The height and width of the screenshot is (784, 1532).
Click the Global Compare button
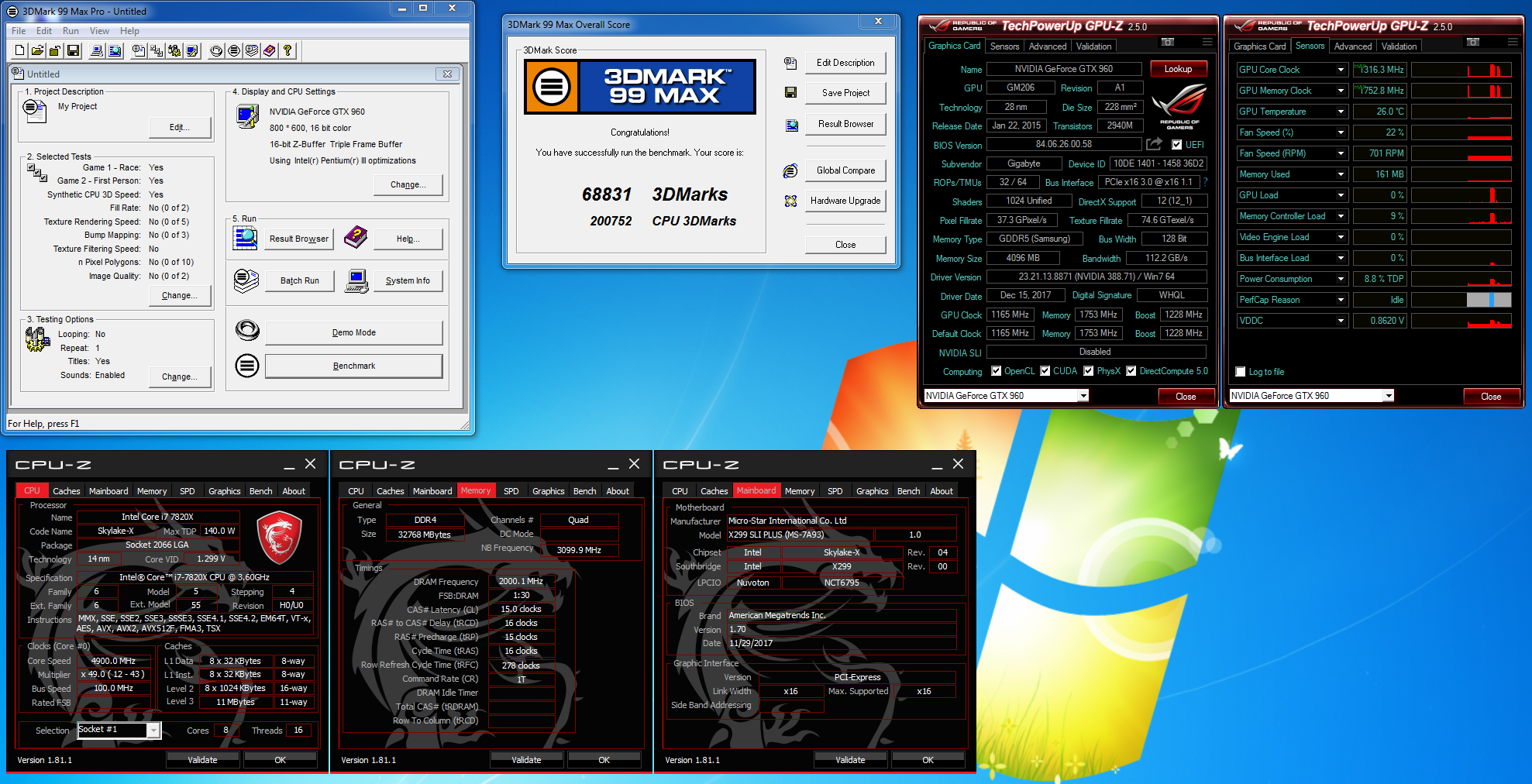pyautogui.click(x=845, y=170)
